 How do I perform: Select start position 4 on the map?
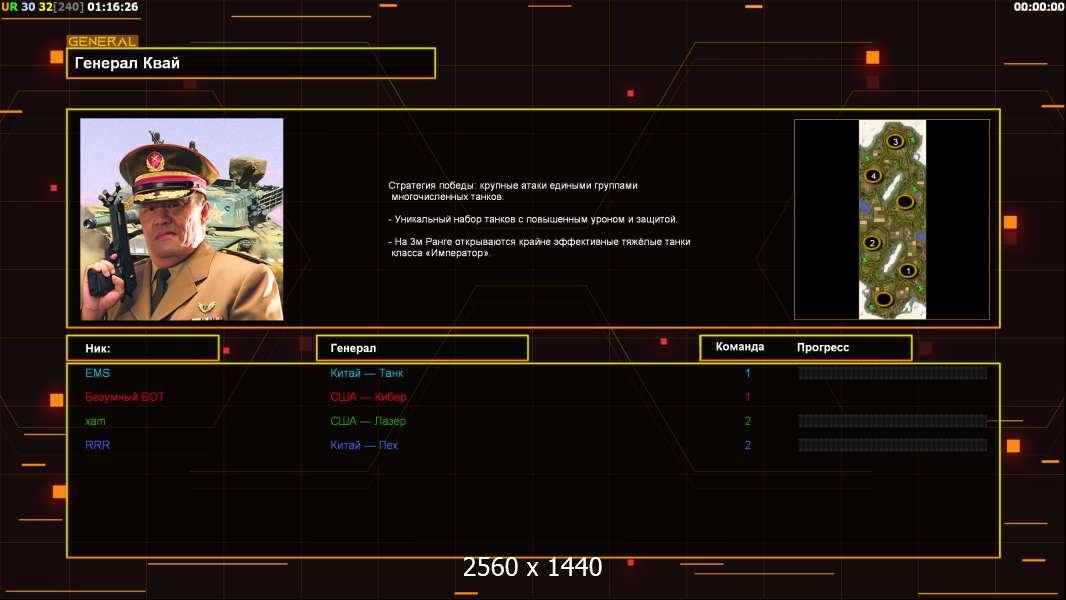tap(873, 175)
